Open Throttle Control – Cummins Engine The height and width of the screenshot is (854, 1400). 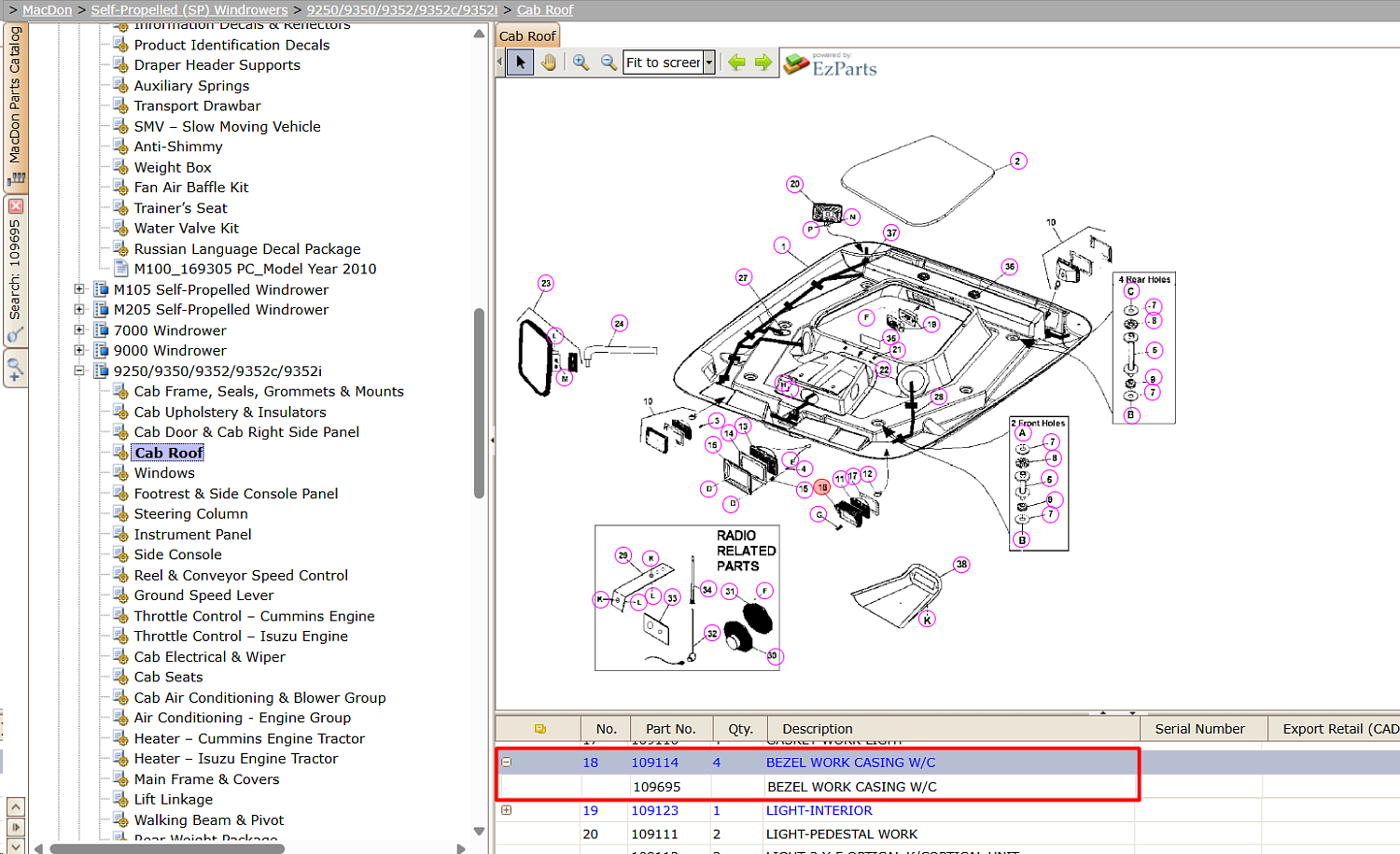tap(254, 616)
